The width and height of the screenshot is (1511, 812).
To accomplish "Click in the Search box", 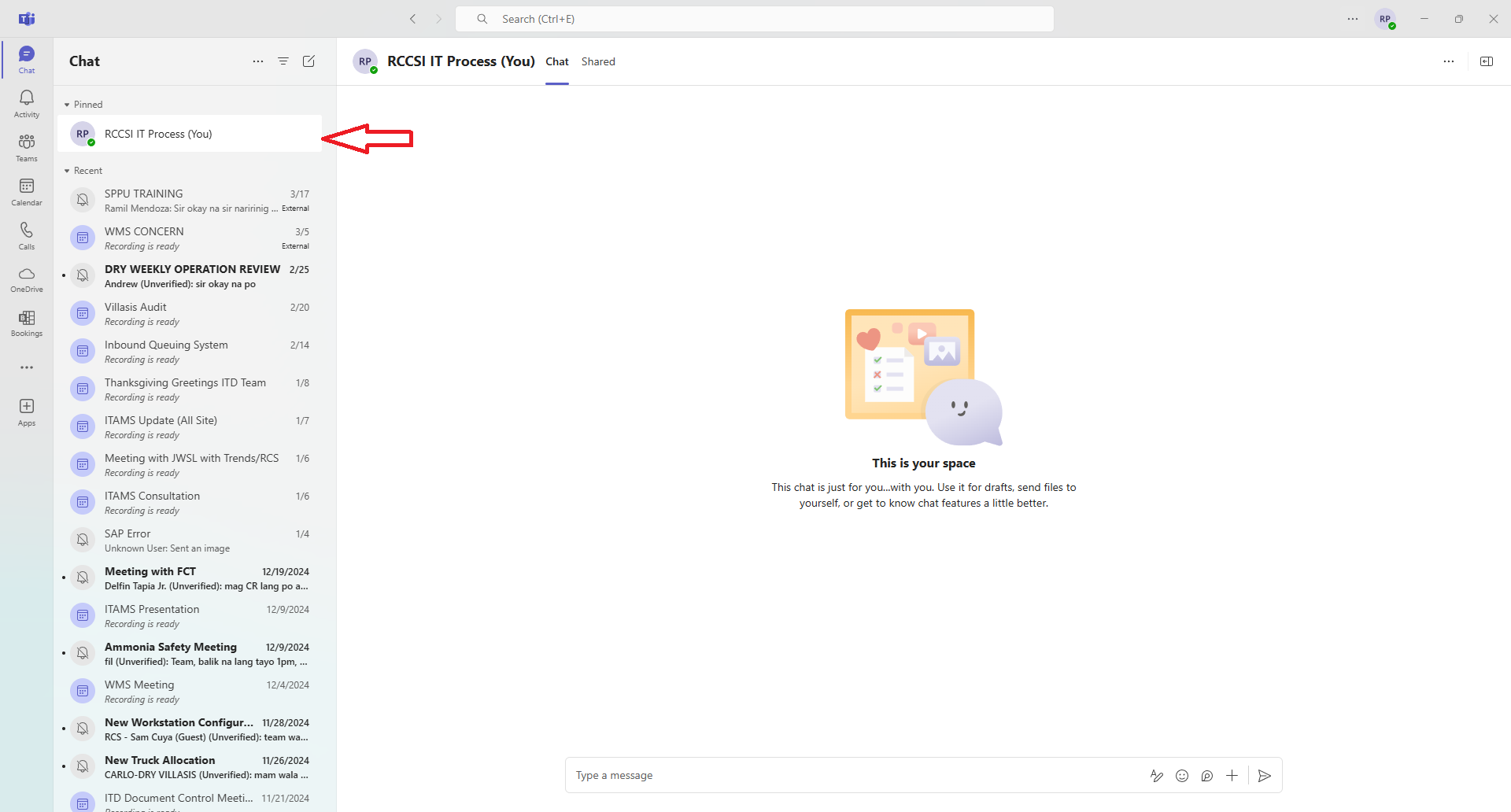I will pyautogui.click(x=754, y=19).
